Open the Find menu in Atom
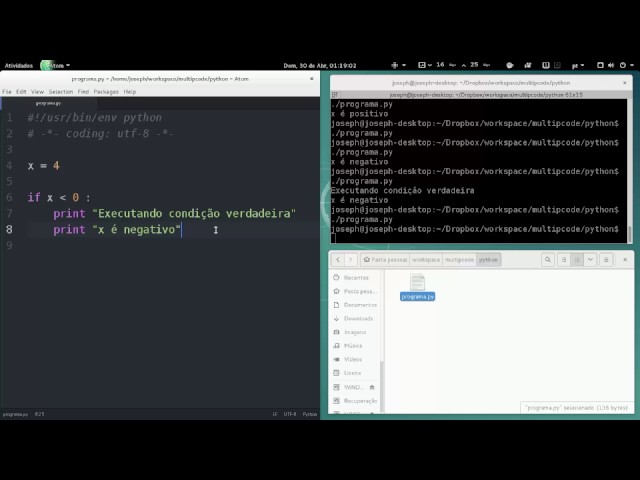 click(83, 92)
